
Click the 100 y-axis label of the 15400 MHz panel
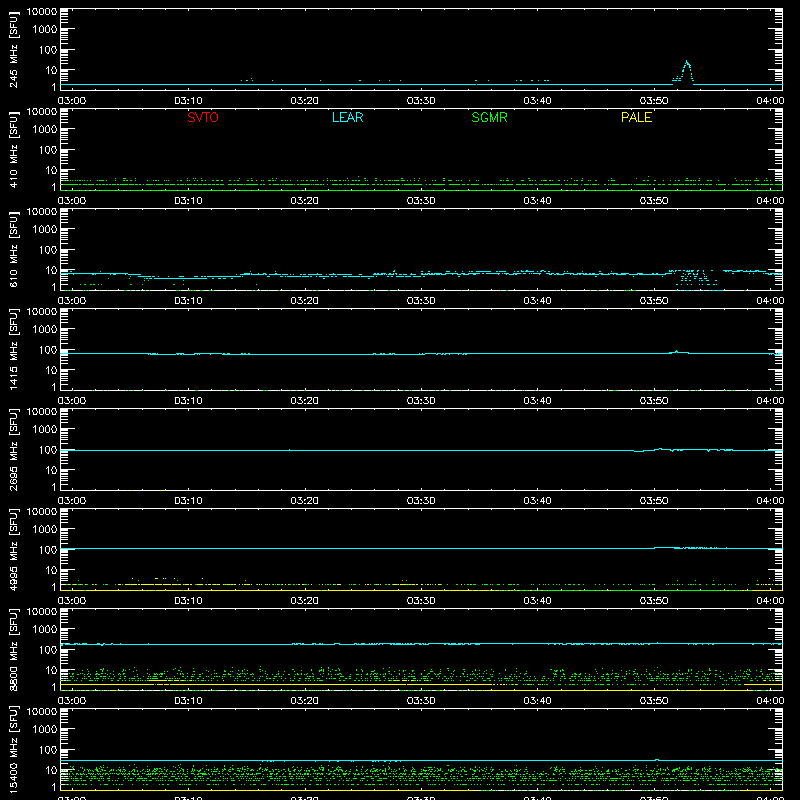(x=48, y=750)
